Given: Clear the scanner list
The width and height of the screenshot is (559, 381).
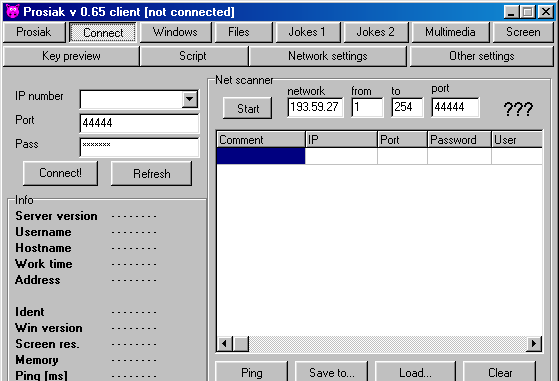Looking at the screenshot, I should [x=500, y=372].
